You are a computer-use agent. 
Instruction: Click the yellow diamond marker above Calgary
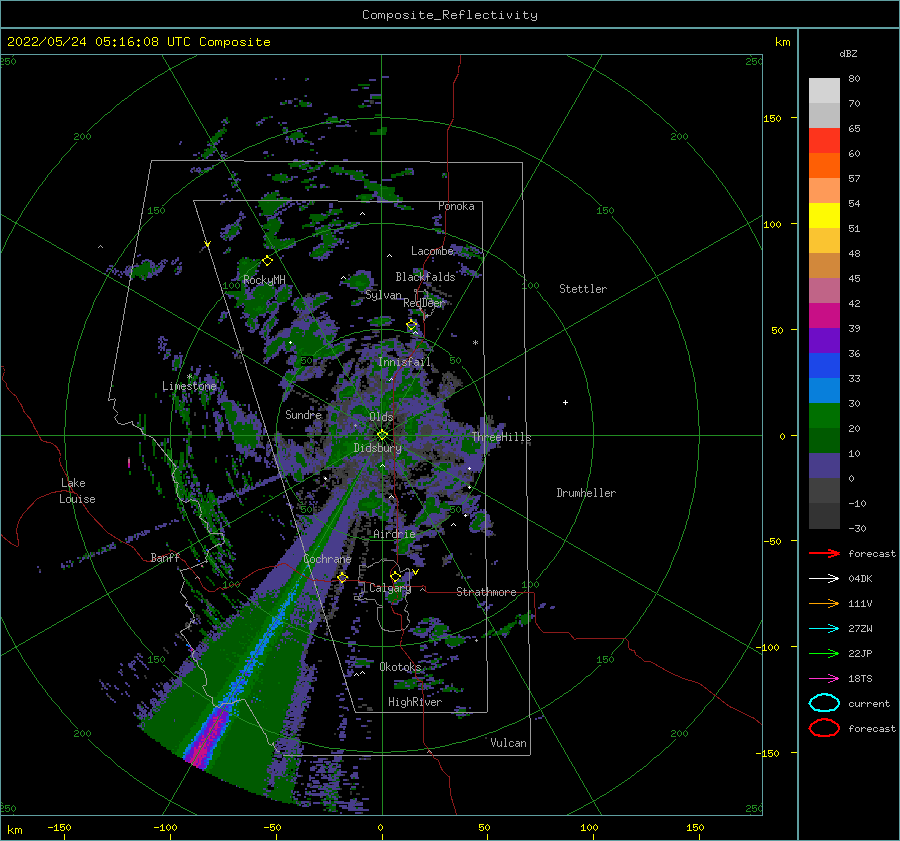coord(395,576)
